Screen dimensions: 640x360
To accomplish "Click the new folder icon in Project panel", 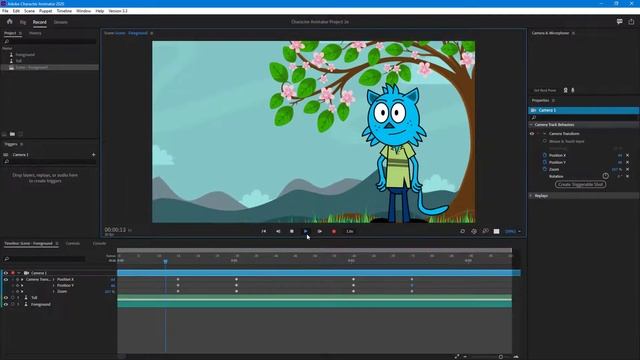I will tap(12, 134).
